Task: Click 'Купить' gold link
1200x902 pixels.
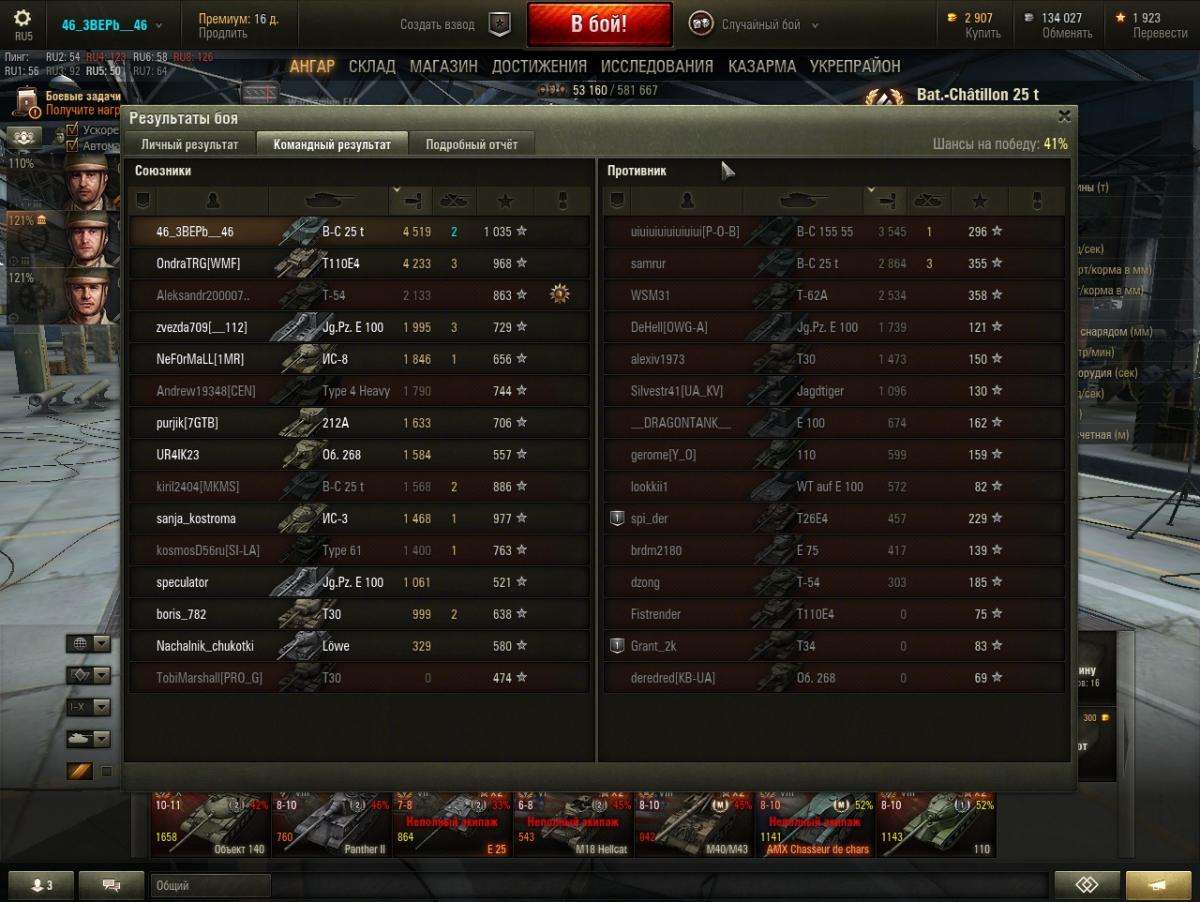Action: [x=983, y=33]
